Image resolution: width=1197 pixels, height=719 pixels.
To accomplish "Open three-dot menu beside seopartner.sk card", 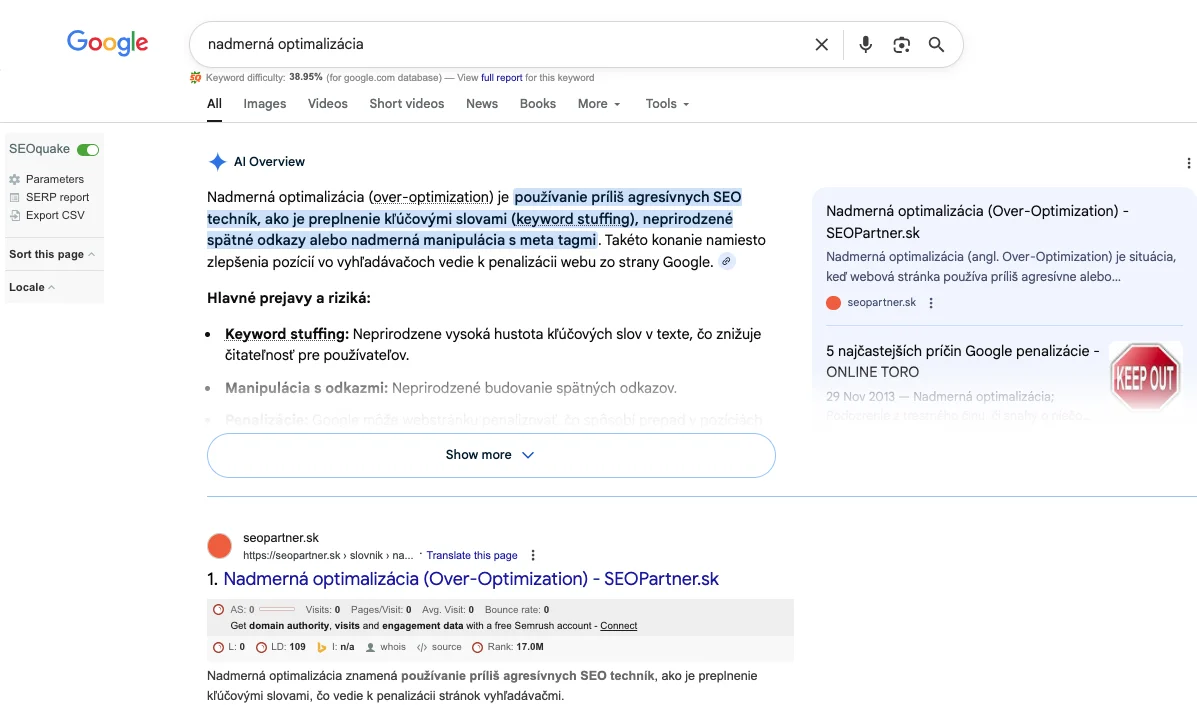I will click(931, 303).
